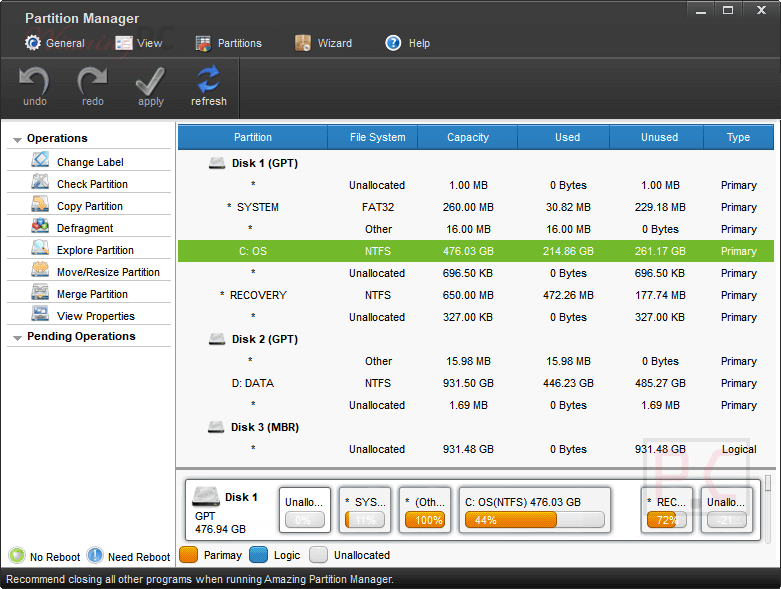
Task: Click the Copy Partition icon
Action: point(40,204)
